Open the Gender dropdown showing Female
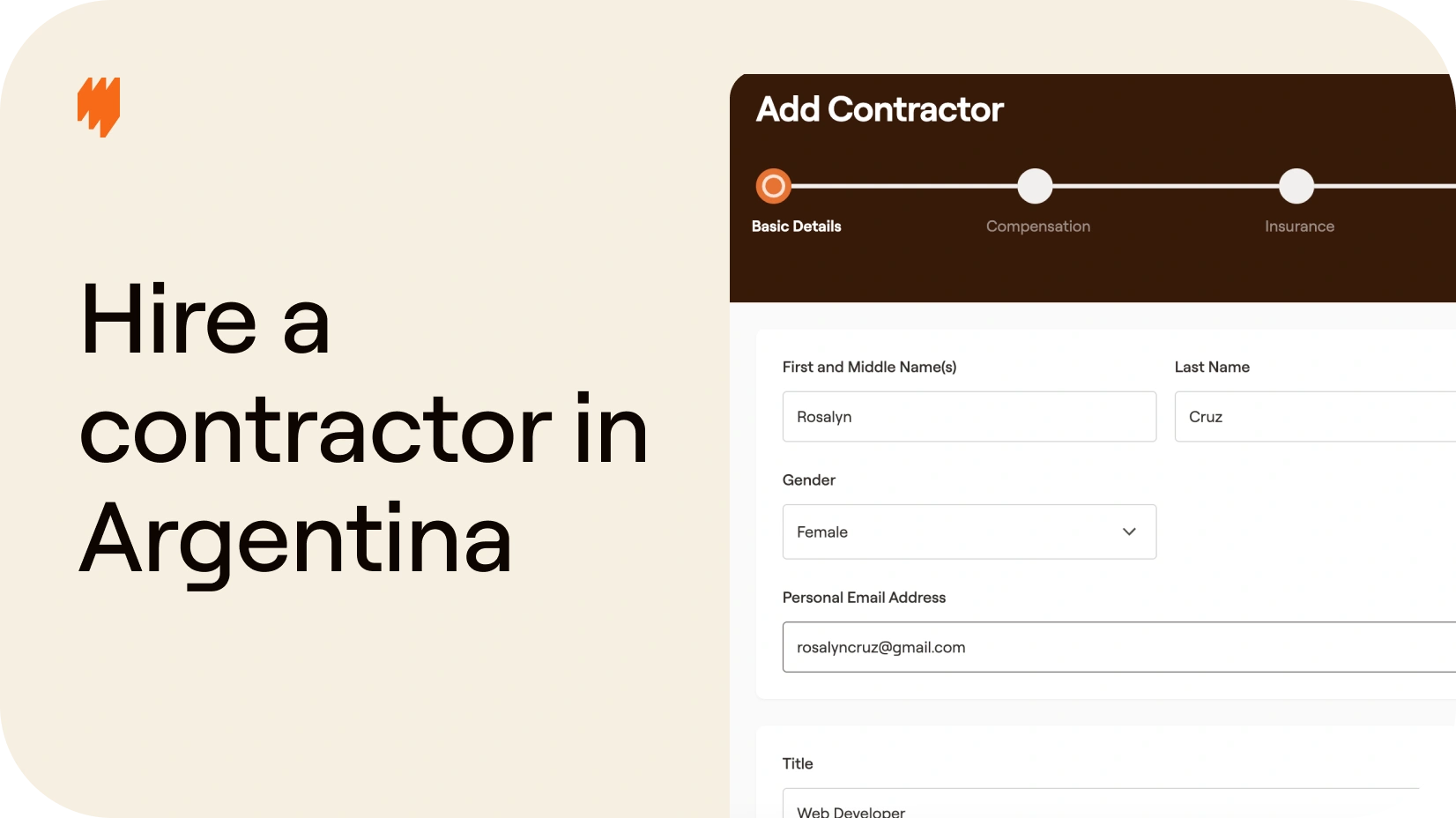Screen dimensions: 1456x818 point(969,532)
